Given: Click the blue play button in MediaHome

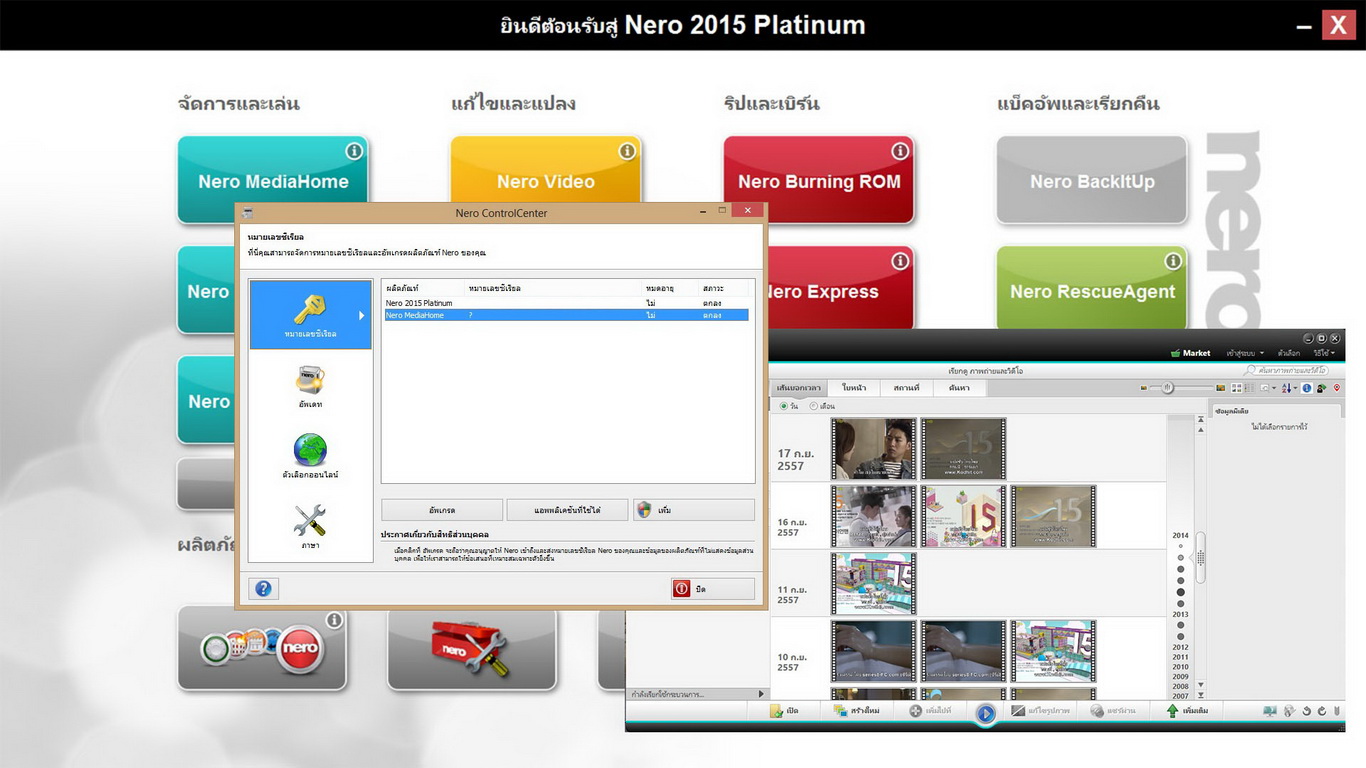Looking at the screenshot, I should coord(986,713).
